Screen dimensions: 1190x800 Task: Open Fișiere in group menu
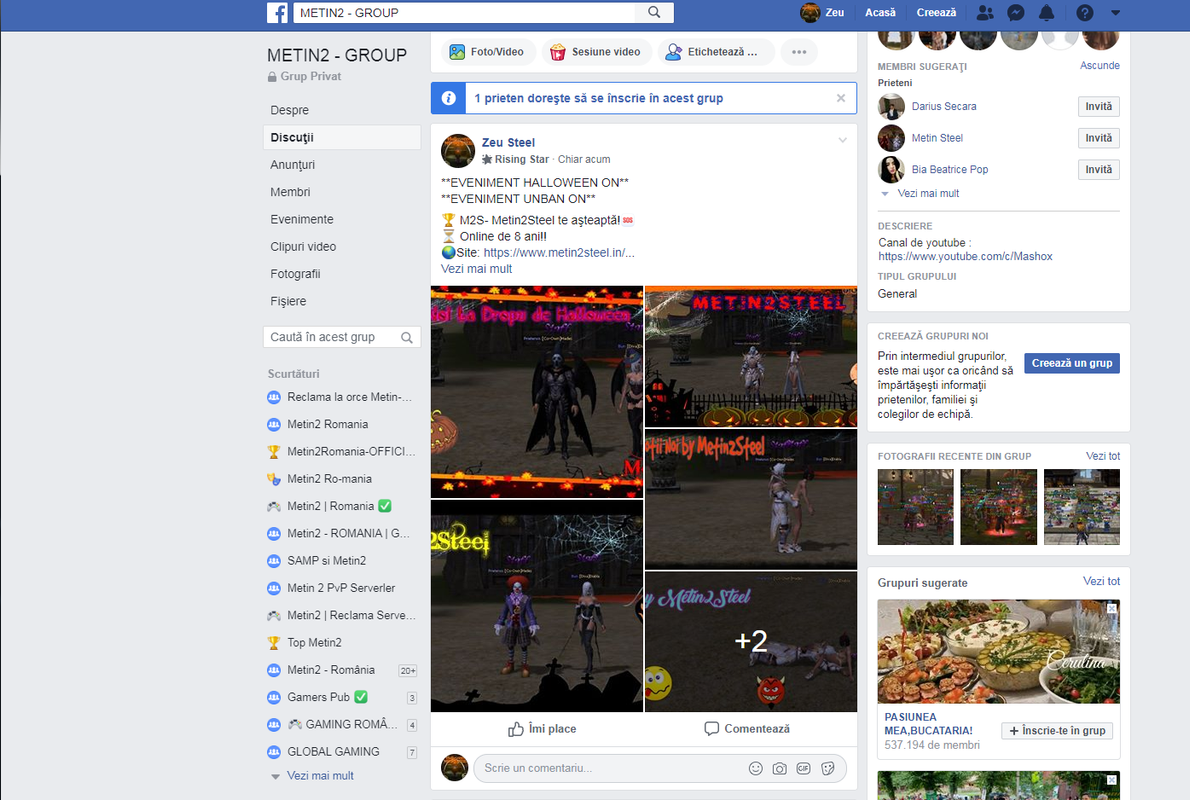288,301
